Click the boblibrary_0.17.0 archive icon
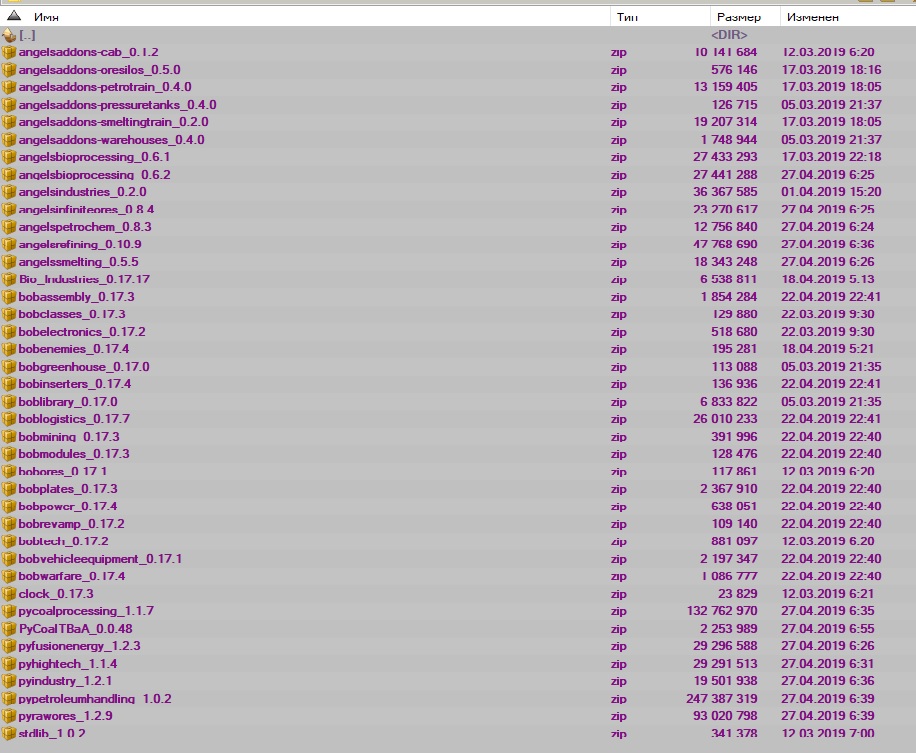Image resolution: width=916 pixels, height=753 pixels. tap(9, 402)
